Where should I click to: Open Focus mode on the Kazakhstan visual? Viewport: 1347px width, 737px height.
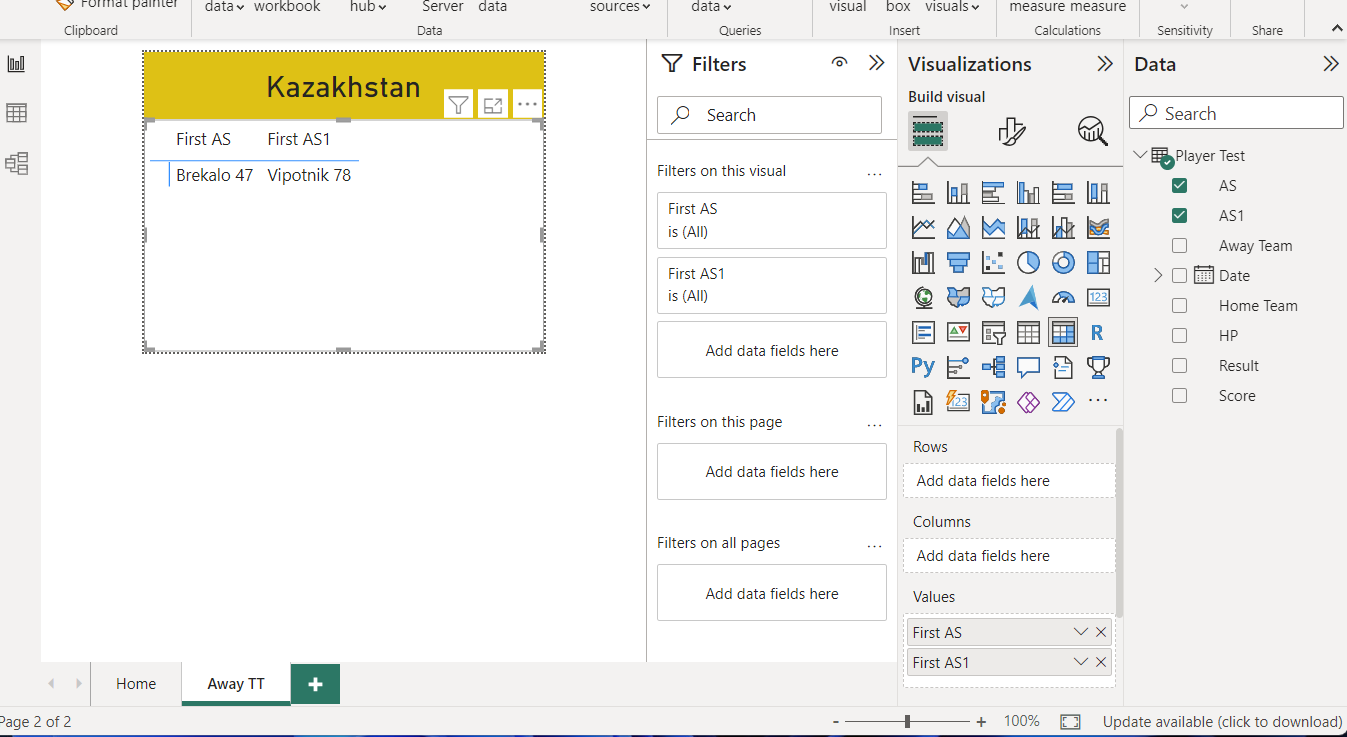(x=493, y=104)
